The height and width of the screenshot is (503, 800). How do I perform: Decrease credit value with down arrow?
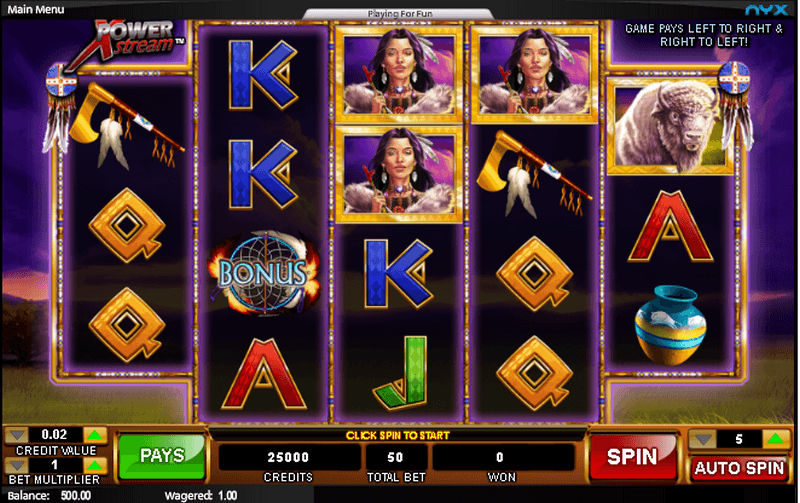coord(16,435)
